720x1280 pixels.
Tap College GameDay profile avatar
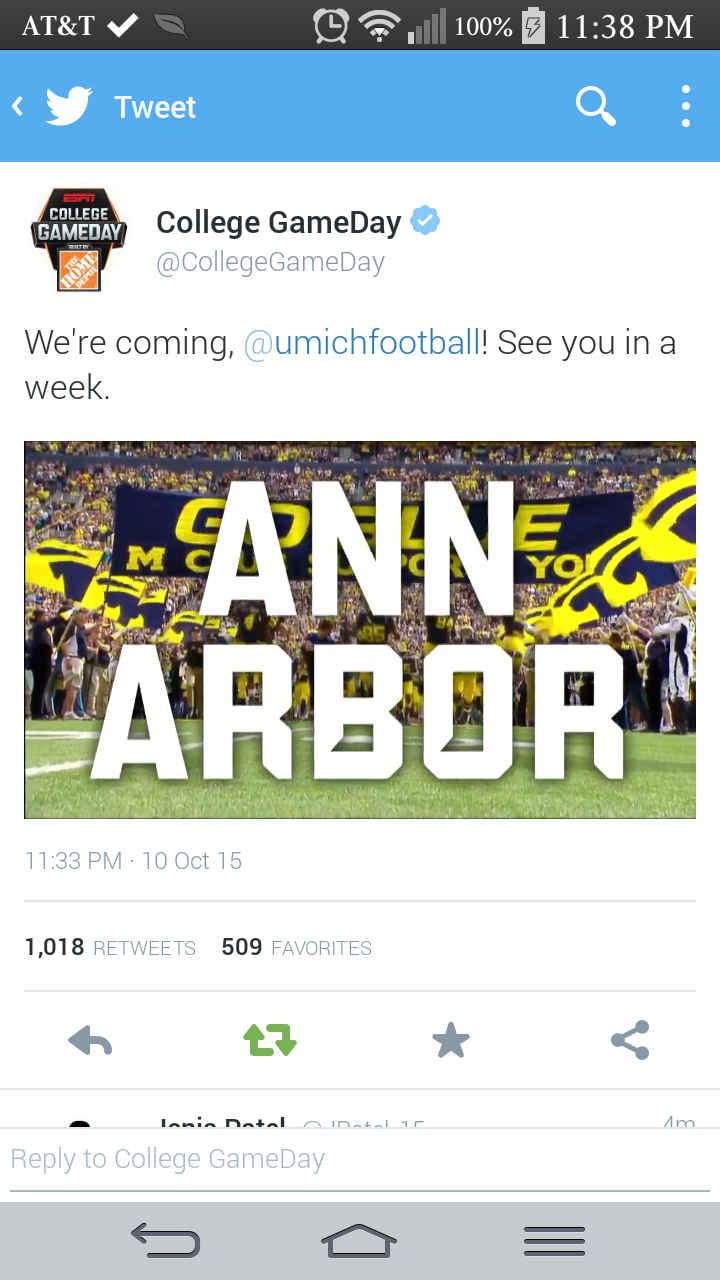78,240
